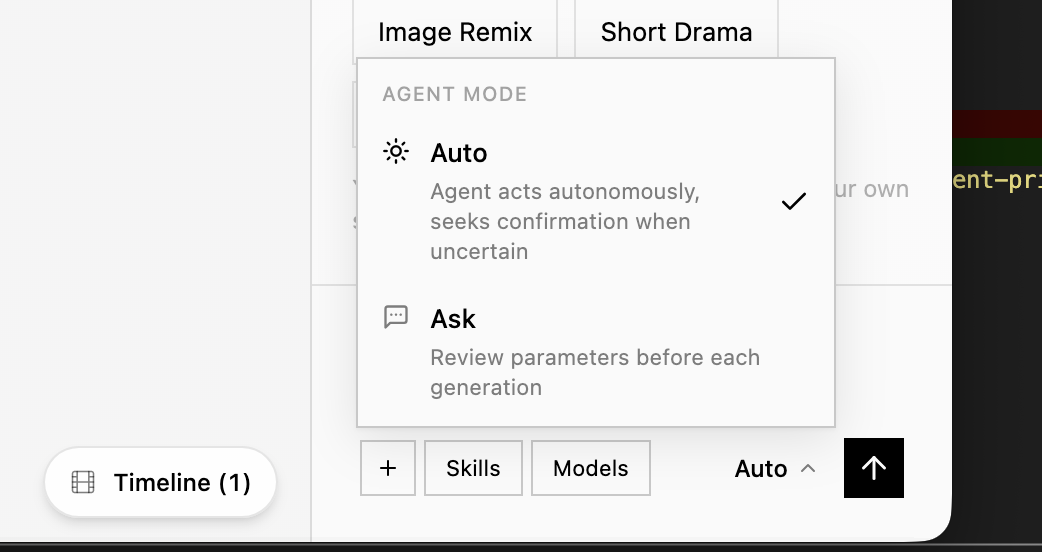Send message with the up arrow button
The width and height of the screenshot is (1042, 552).
pos(874,468)
